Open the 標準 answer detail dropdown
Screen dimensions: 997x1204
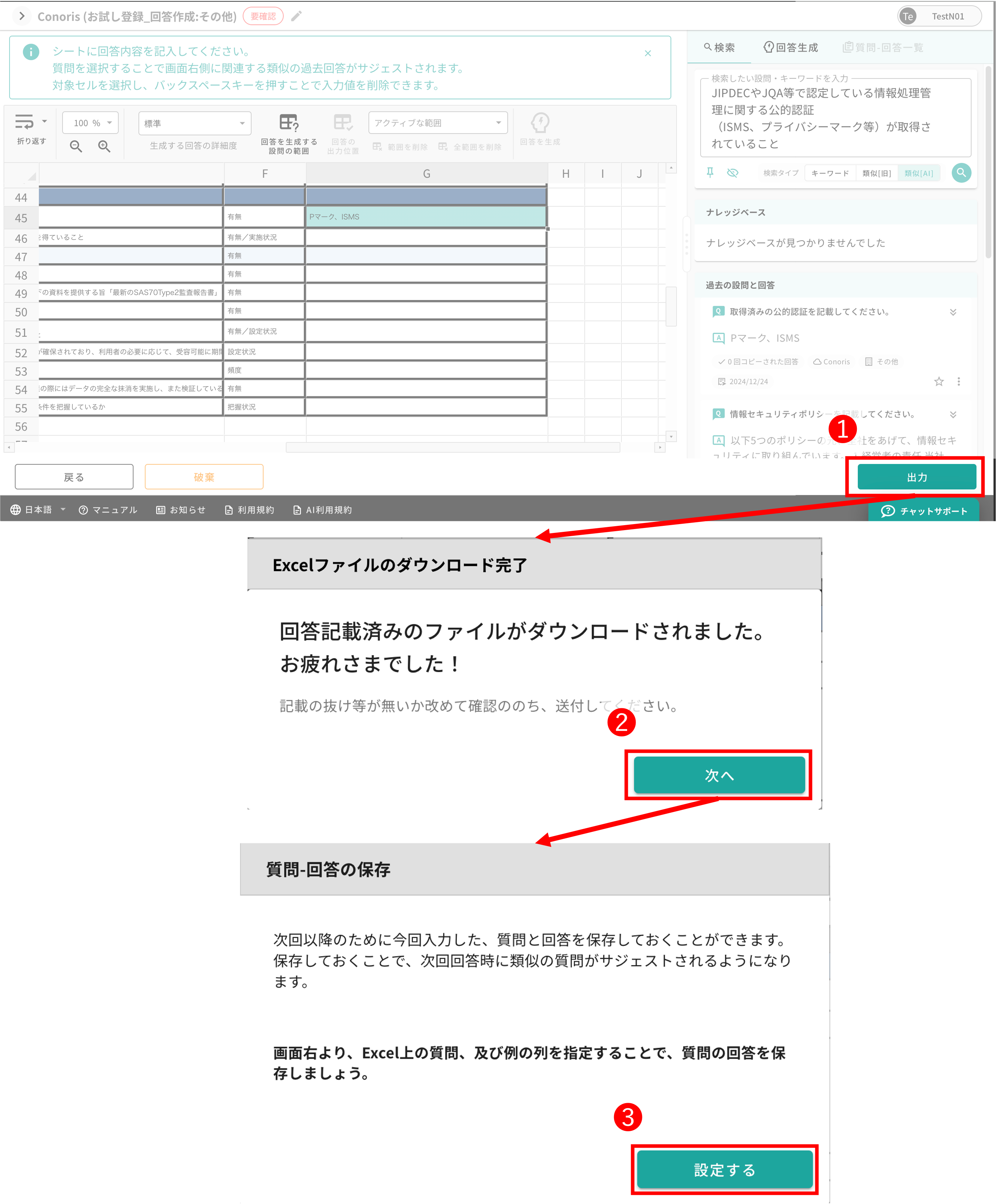click(194, 123)
